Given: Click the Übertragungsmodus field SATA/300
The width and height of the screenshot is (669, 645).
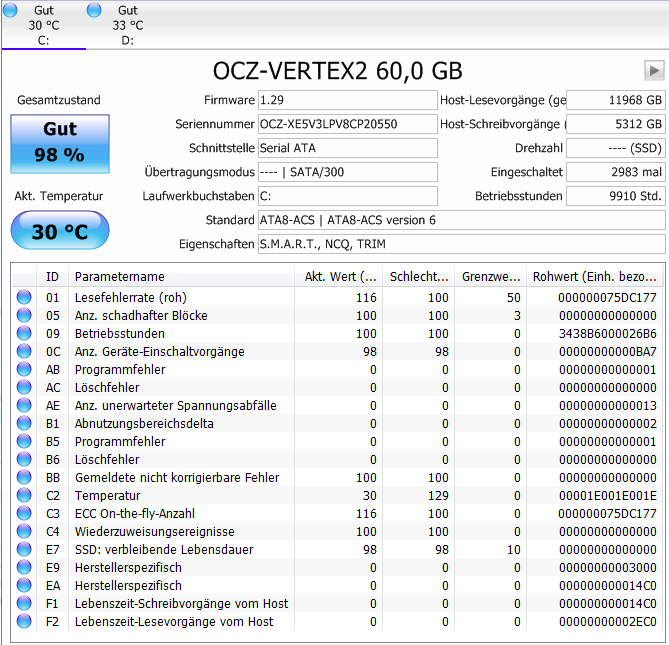Looking at the screenshot, I should [x=348, y=172].
